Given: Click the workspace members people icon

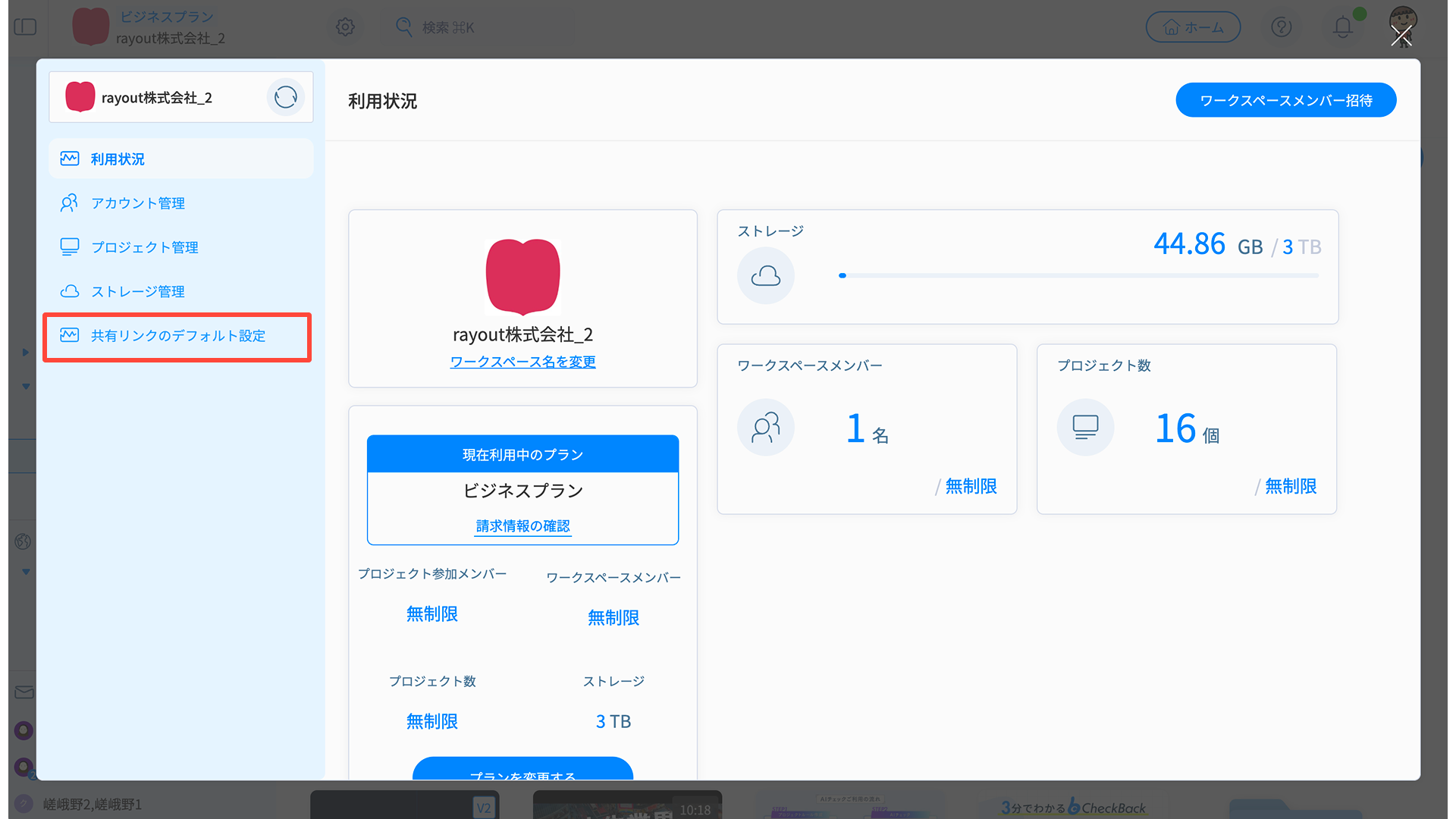Looking at the screenshot, I should click(765, 428).
